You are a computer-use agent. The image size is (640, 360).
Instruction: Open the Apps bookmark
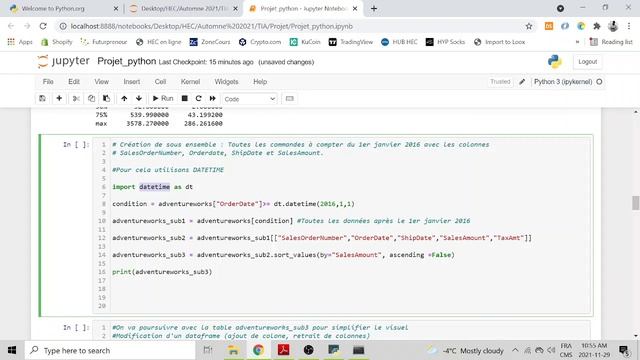(x=20, y=42)
